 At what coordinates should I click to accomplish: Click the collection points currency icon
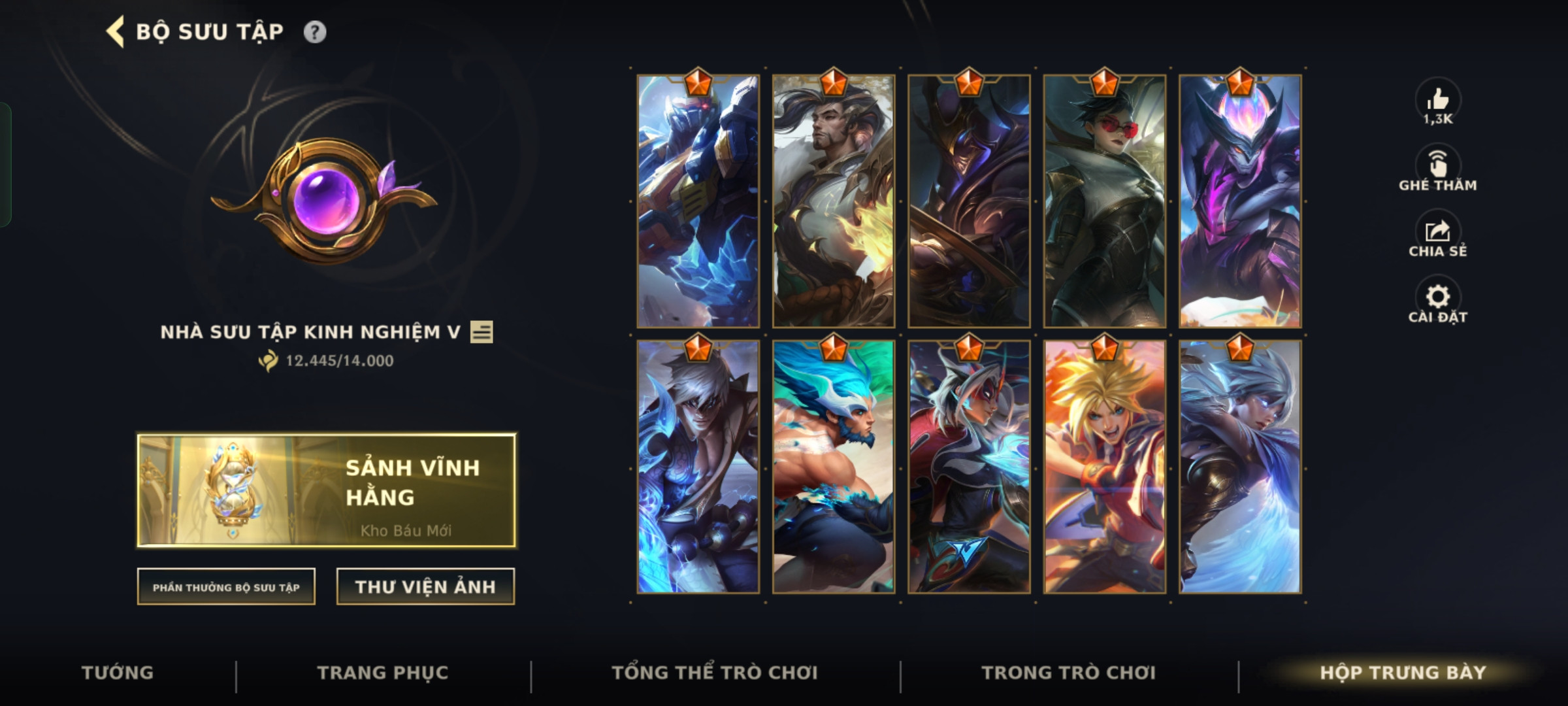268,360
